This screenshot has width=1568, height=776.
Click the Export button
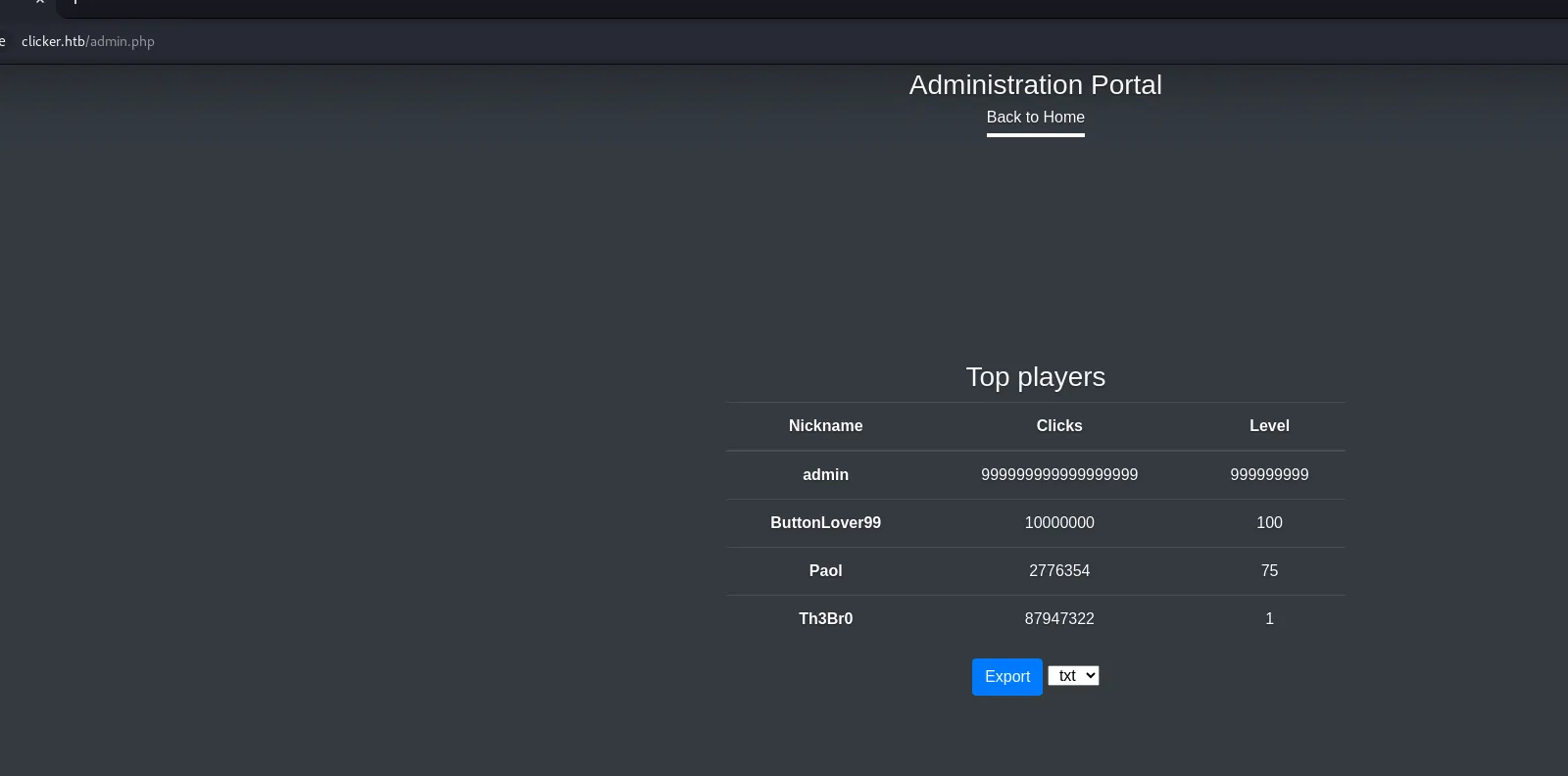[1006, 677]
